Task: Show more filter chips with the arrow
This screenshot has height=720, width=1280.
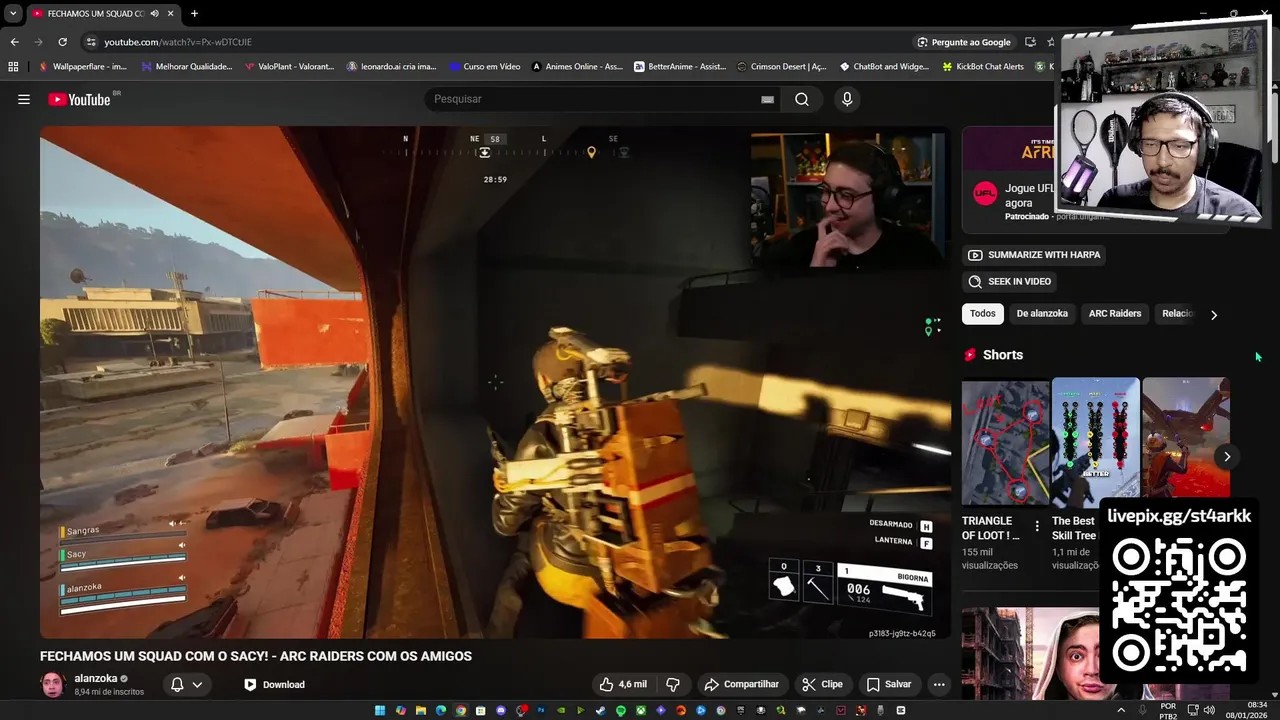Action: pyautogui.click(x=1214, y=315)
